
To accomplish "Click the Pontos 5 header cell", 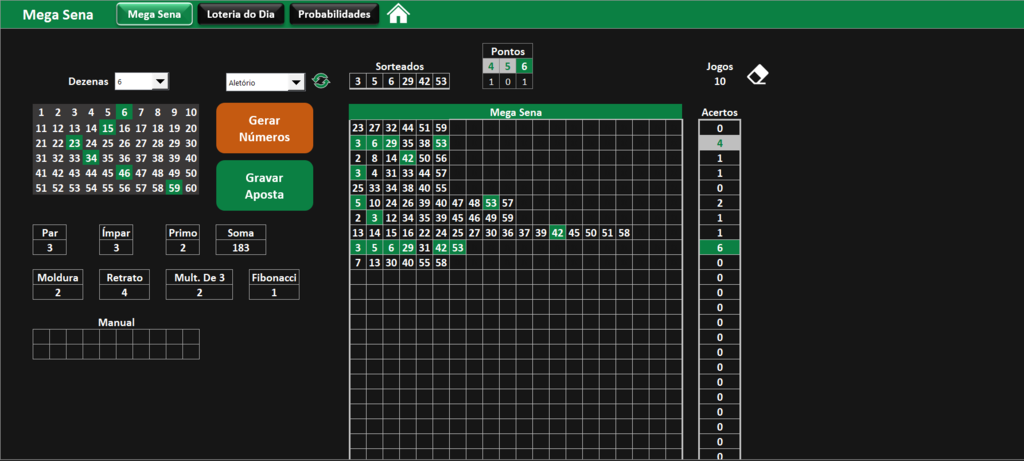I will [x=507, y=66].
